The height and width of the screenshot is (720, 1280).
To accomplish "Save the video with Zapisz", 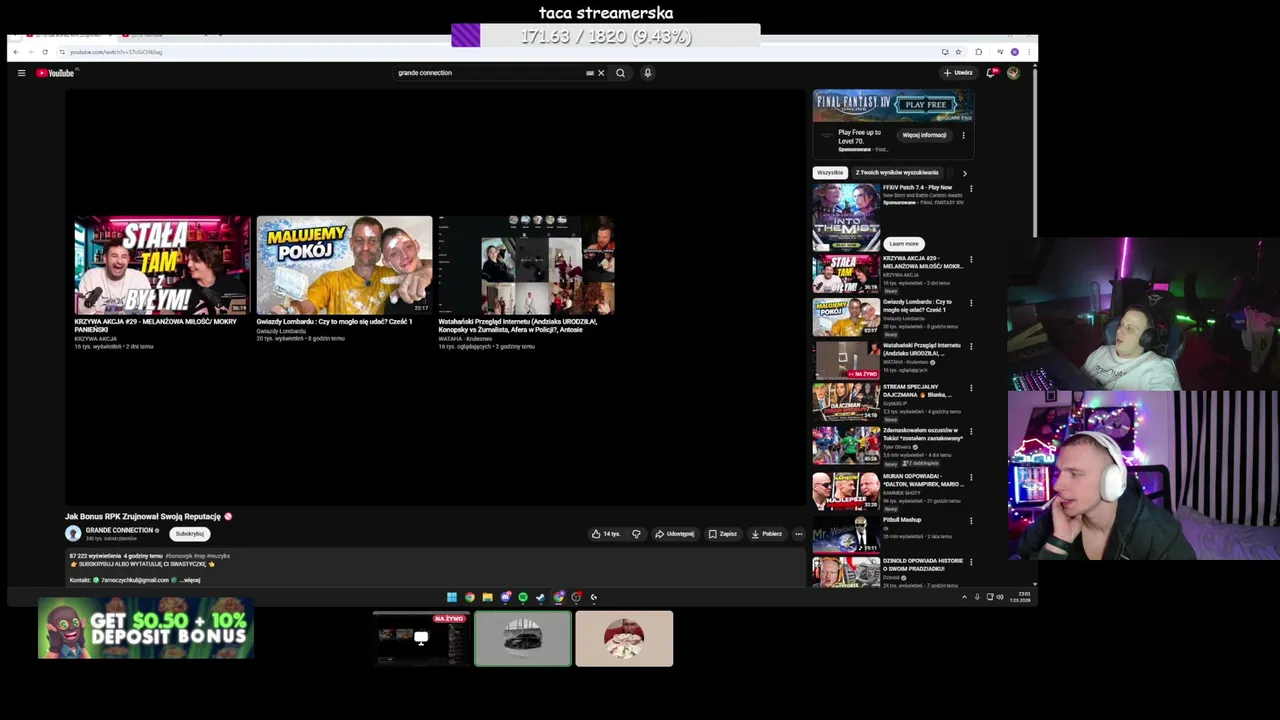I will click(723, 534).
